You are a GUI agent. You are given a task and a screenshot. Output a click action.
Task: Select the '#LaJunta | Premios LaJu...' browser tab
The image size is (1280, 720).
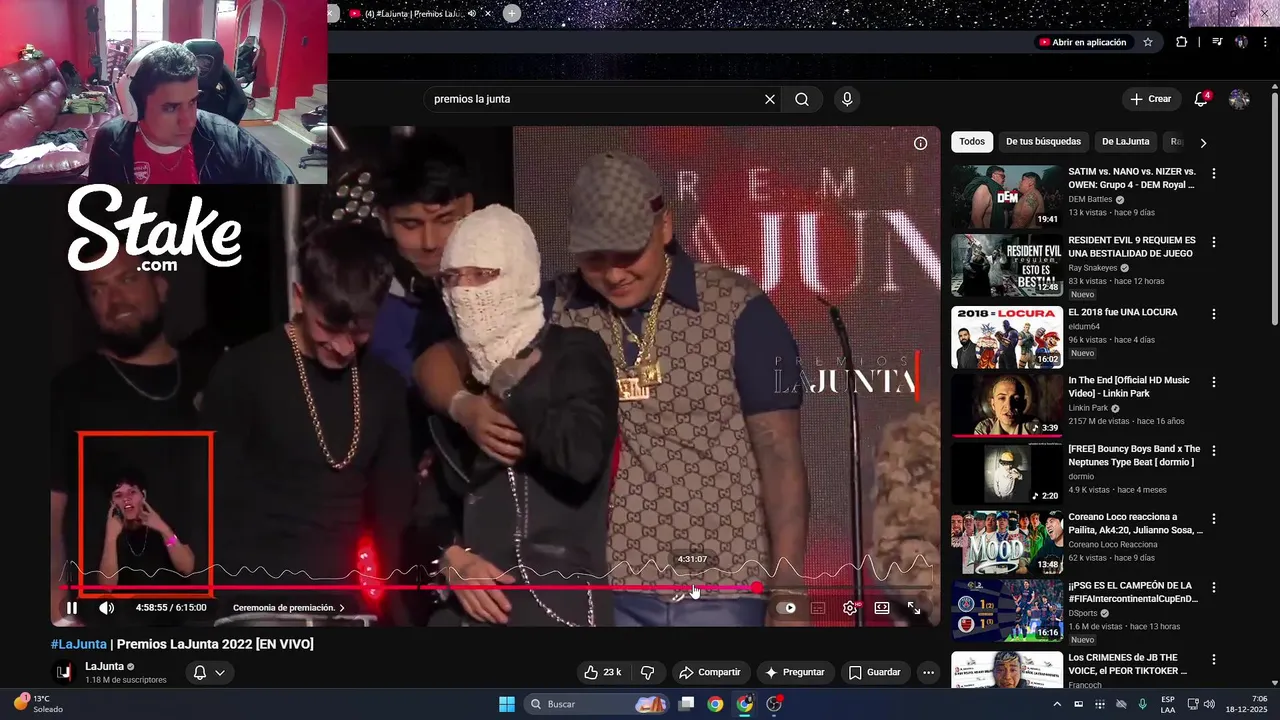tap(421, 13)
